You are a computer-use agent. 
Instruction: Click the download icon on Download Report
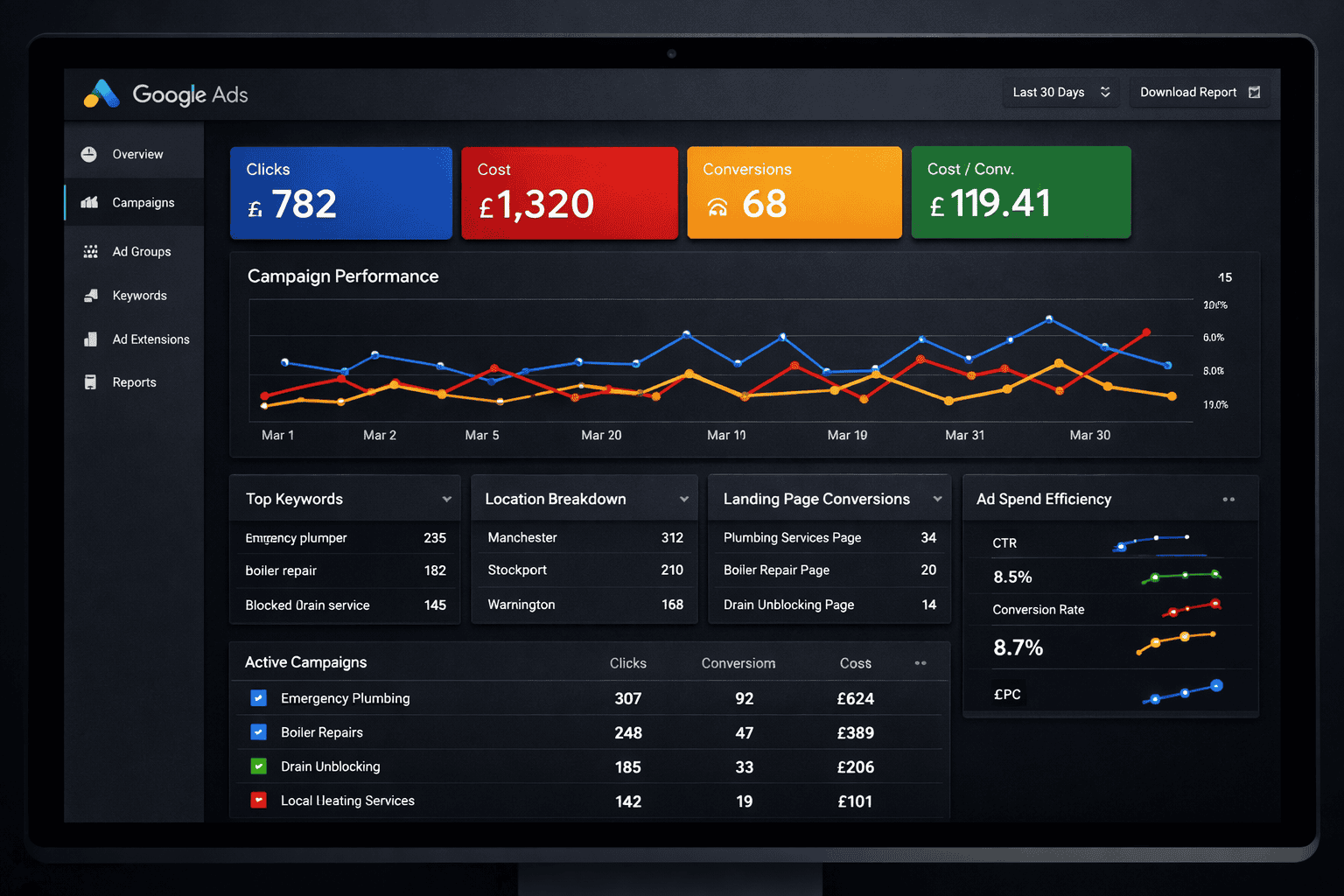coord(1255,92)
